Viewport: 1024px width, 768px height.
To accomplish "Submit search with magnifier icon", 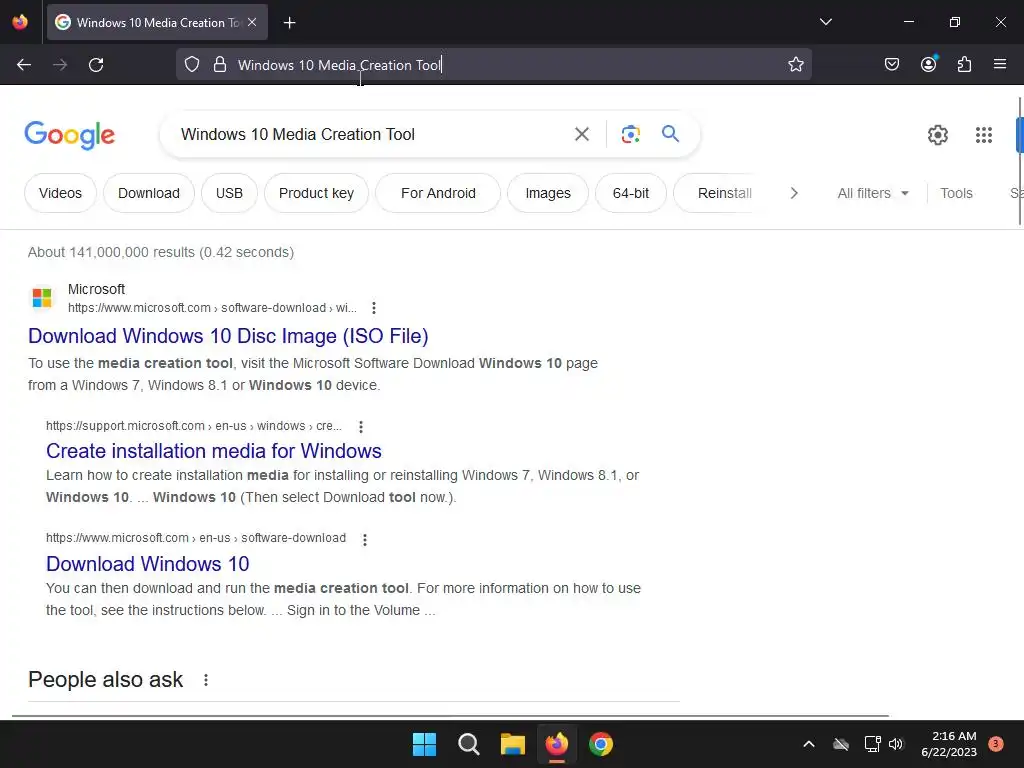I will click(x=671, y=134).
